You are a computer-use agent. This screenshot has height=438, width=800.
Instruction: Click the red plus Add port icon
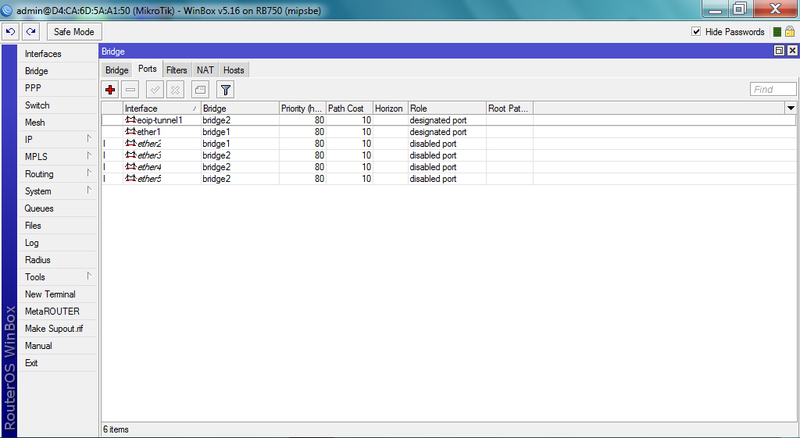(110, 90)
